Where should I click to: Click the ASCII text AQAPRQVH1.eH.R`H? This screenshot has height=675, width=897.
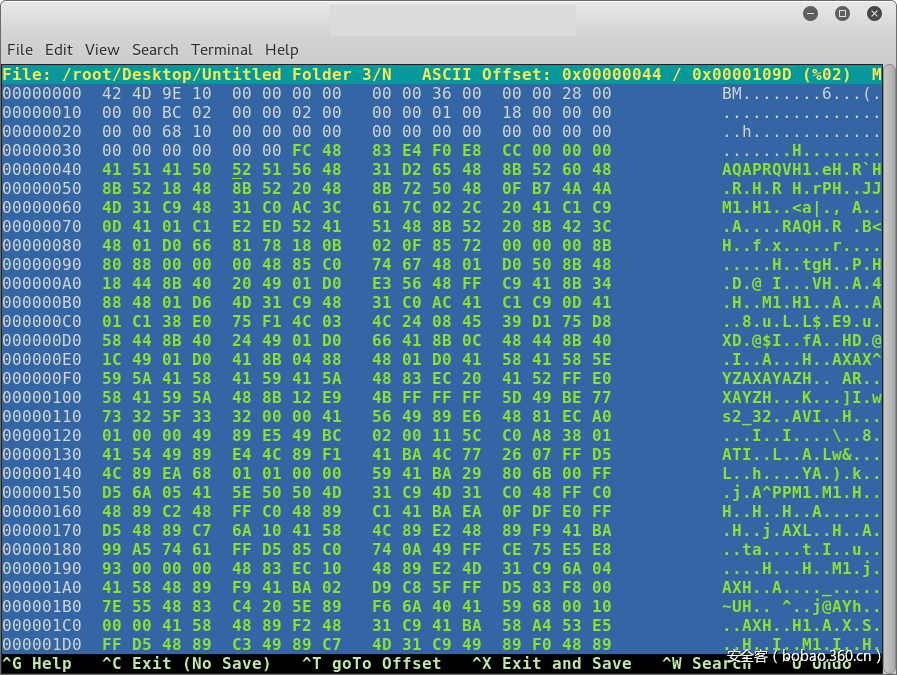click(x=802, y=169)
